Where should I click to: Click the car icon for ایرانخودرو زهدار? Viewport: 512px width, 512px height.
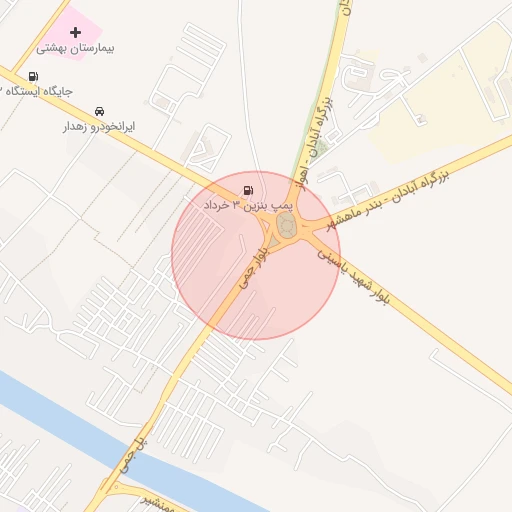pyautogui.click(x=99, y=111)
